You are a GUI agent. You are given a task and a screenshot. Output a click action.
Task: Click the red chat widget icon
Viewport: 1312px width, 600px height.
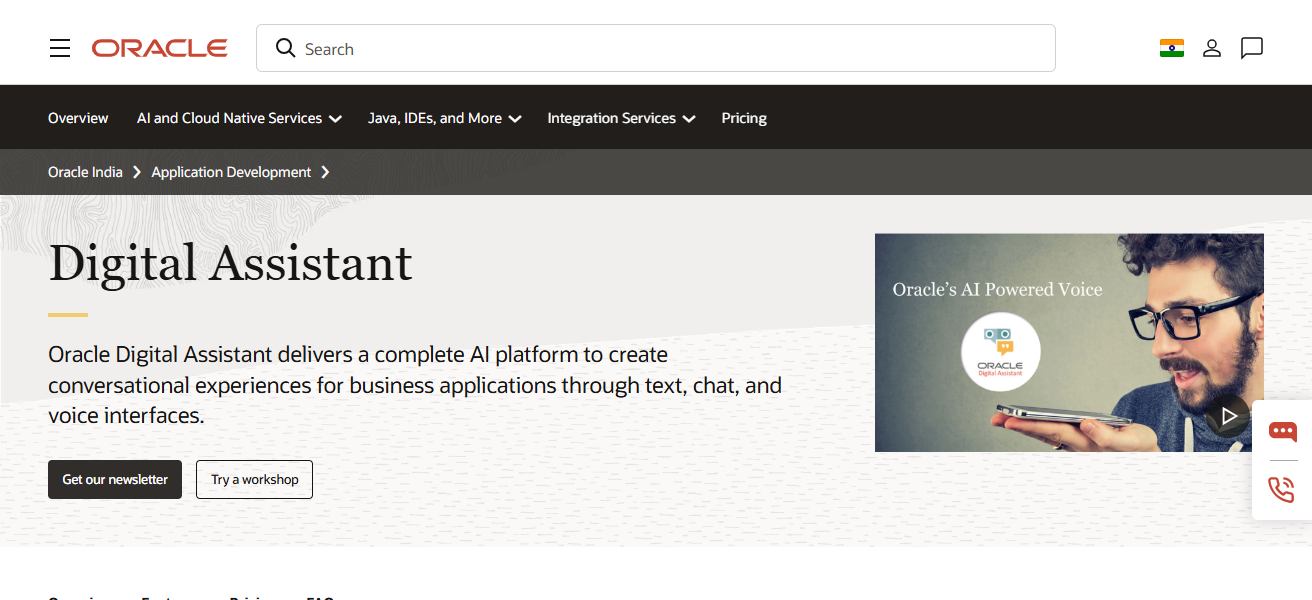pos(1282,432)
